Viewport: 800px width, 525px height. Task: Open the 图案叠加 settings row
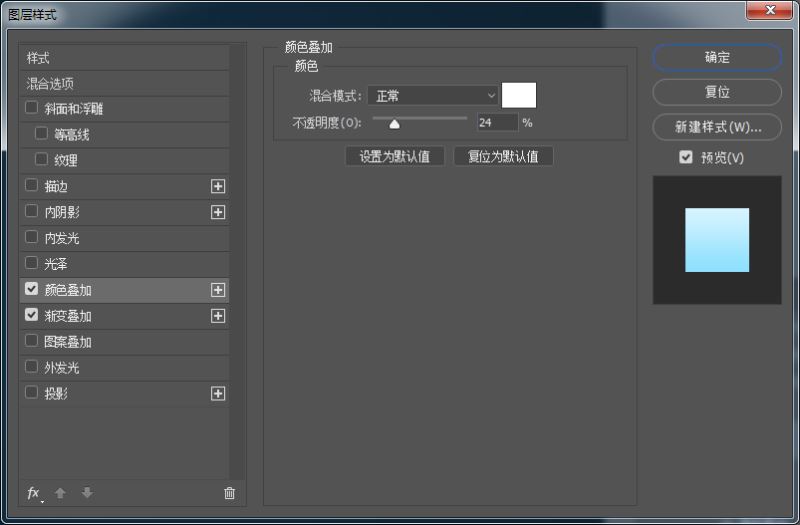(124, 342)
